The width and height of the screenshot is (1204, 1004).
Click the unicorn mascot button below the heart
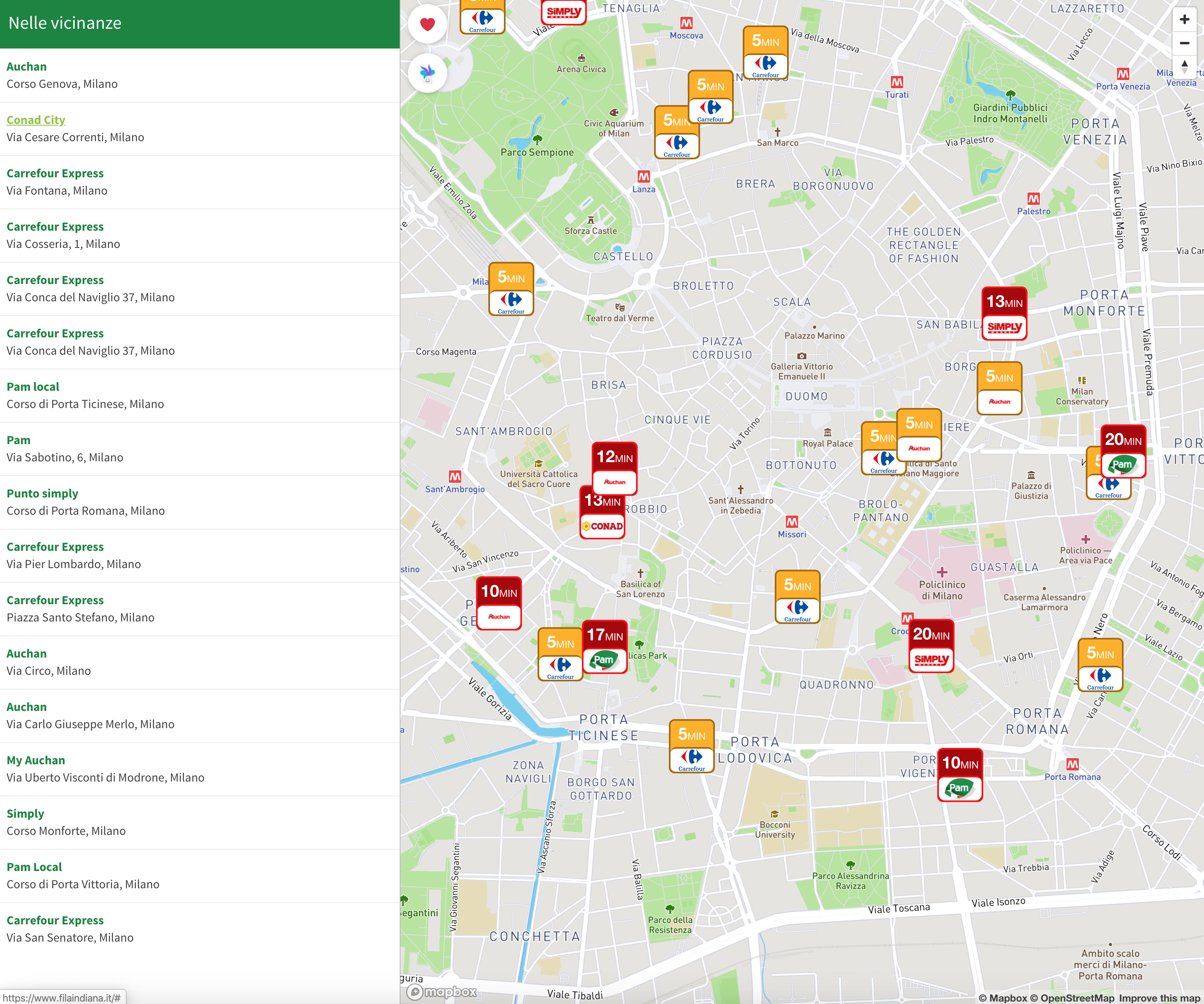point(427,73)
